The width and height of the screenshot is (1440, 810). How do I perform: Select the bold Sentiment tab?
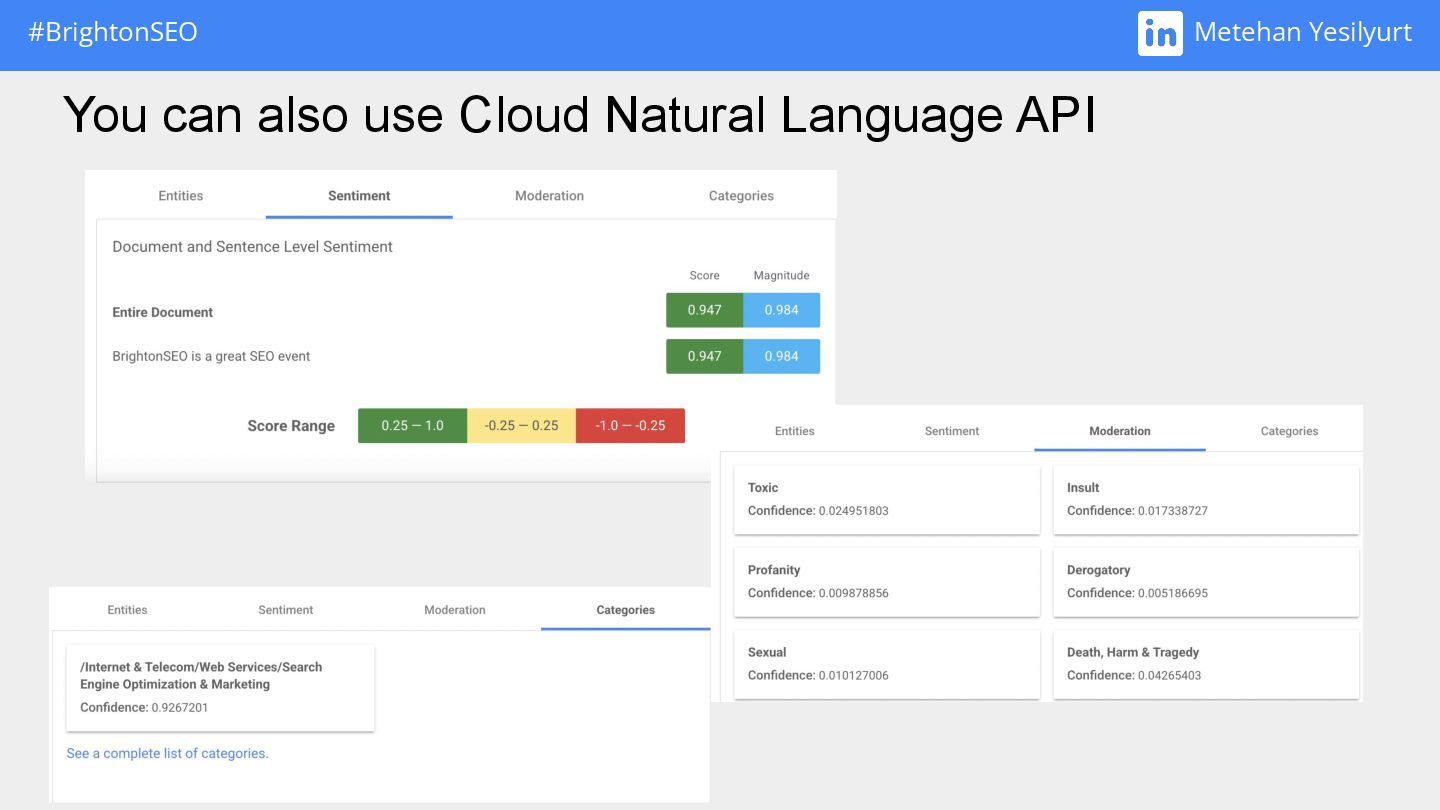[x=359, y=196]
